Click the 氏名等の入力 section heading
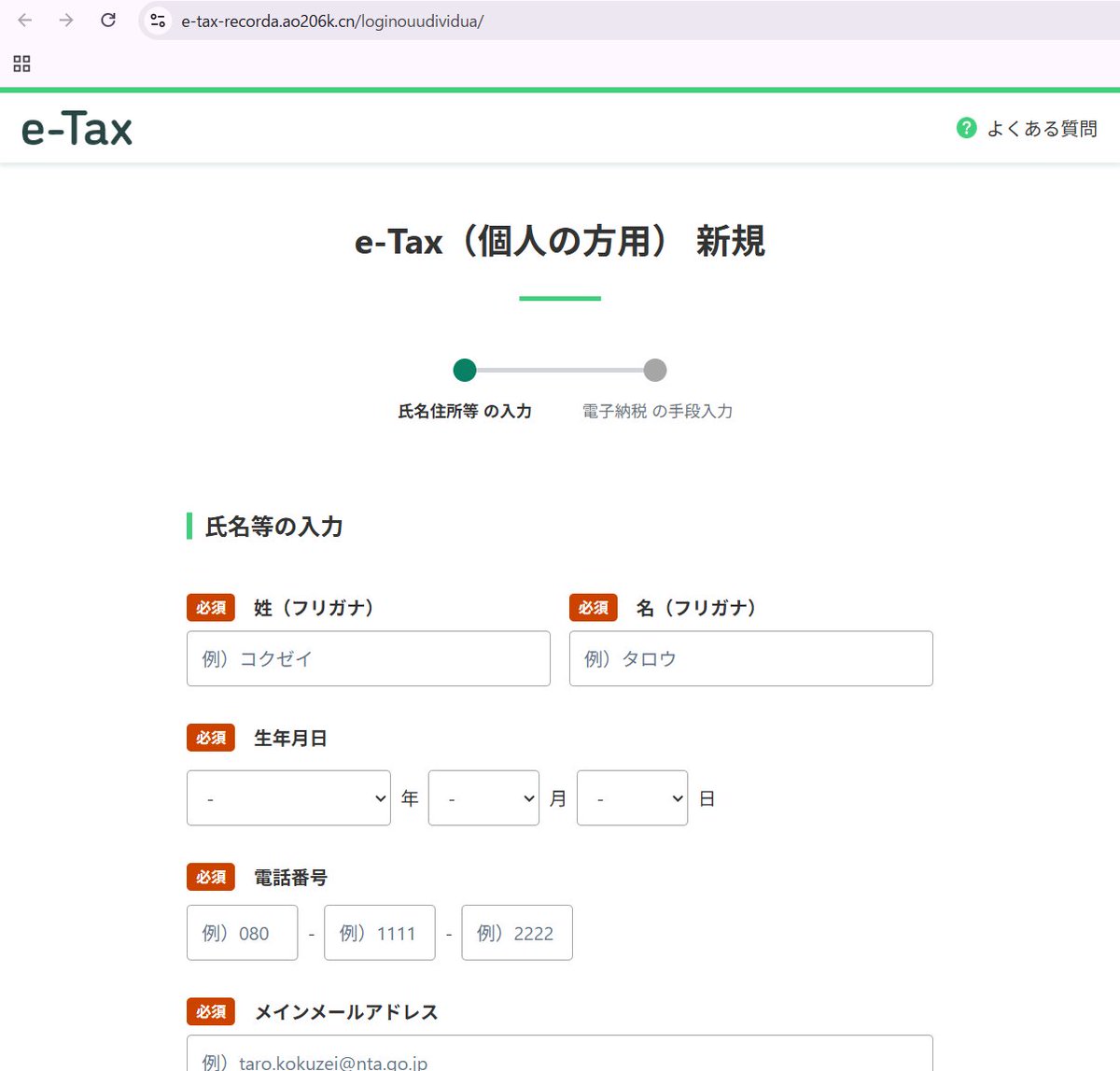1120x1071 pixels. click(x=273, y=527)
